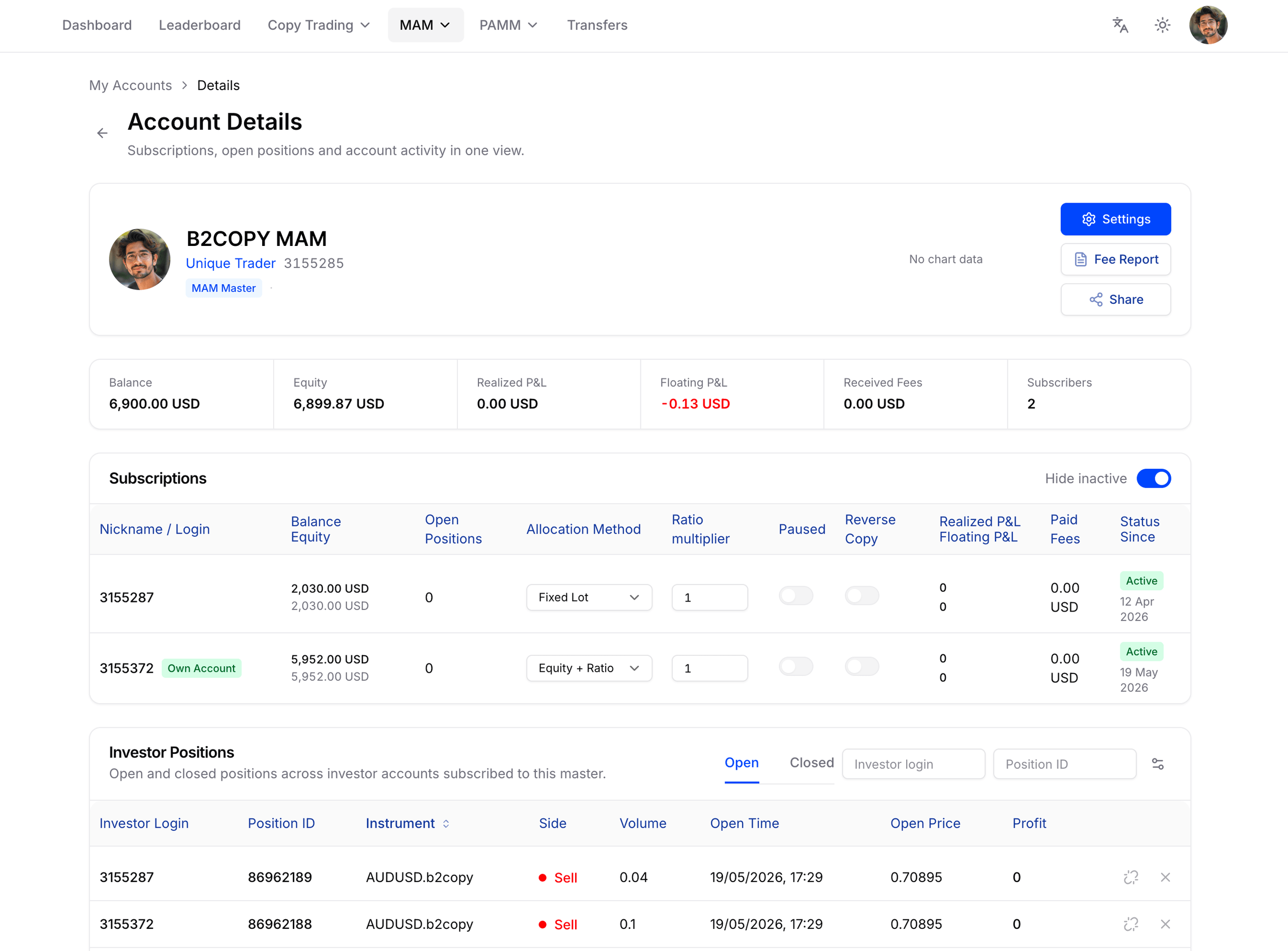Screen dimensions: 1288x951
Task: Click the back arrow beside Account Details
Action: 103,133
